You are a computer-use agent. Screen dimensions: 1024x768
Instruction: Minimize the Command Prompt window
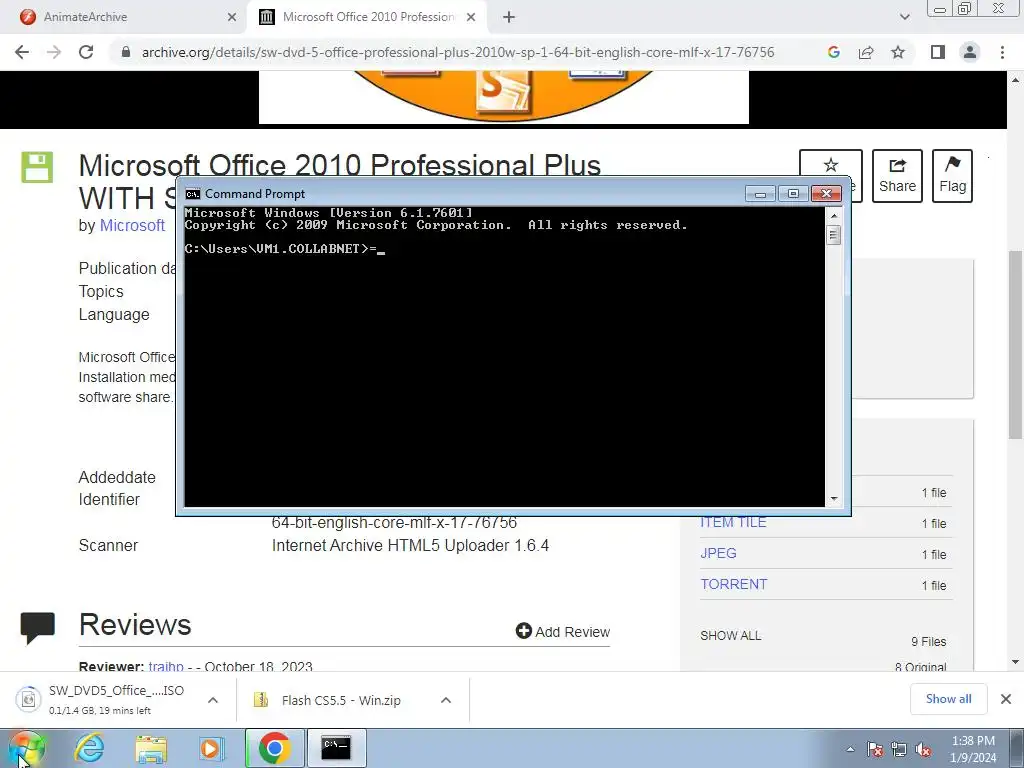pyautogui.click(x=760, y=194)
